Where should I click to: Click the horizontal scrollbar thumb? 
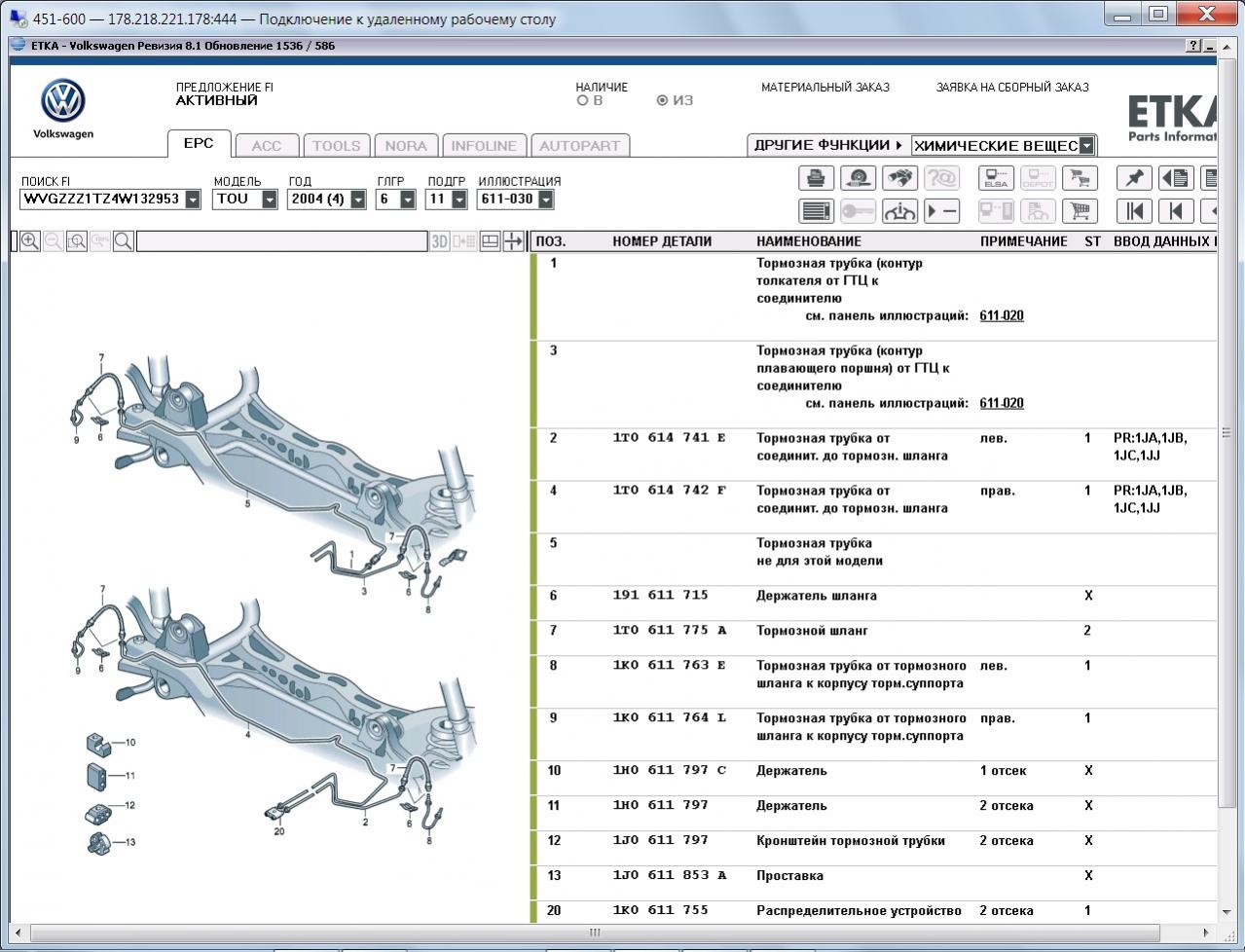[x=596, y=933]
